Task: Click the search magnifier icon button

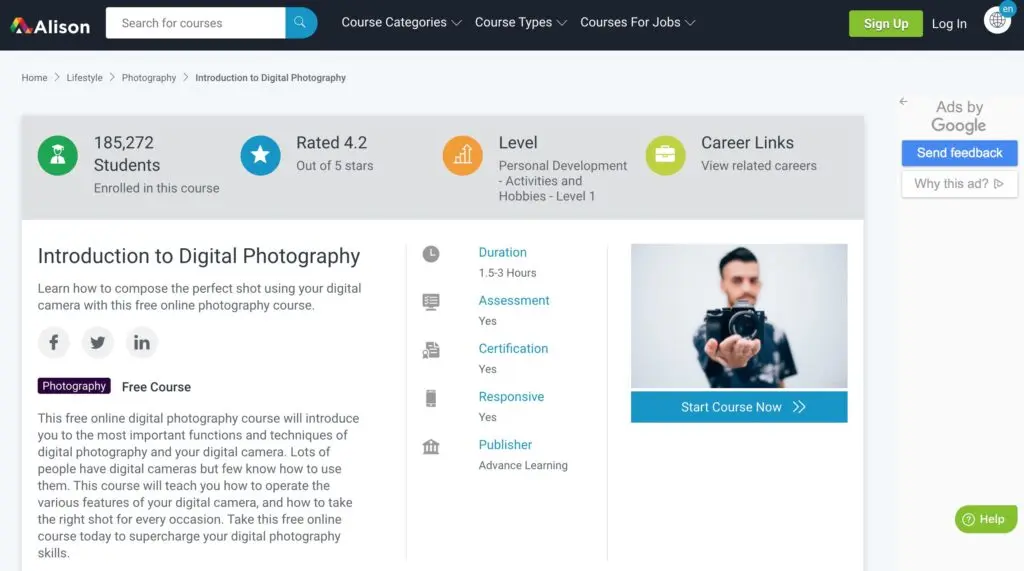Action: [x=300, y=23]
